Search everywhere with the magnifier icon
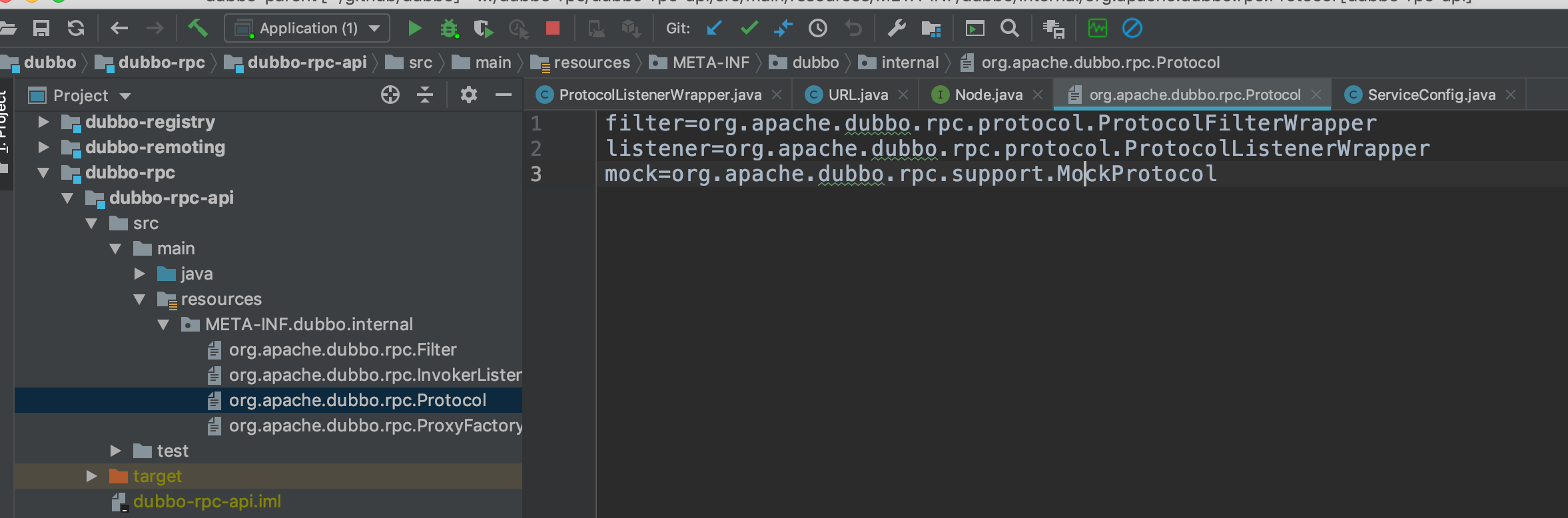The width and height of the screenshot is (1568, 518). pyautogui.click(x=1010, y=28)
